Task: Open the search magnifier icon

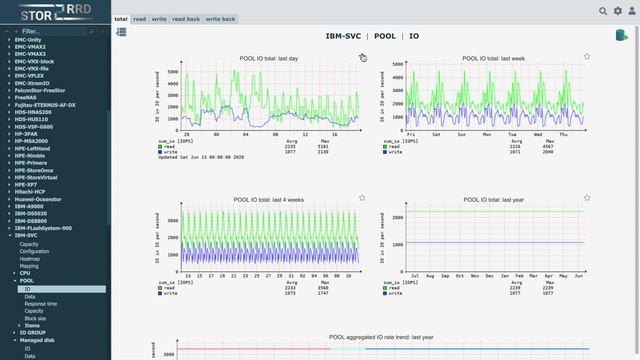Action: tap(602, 11)
